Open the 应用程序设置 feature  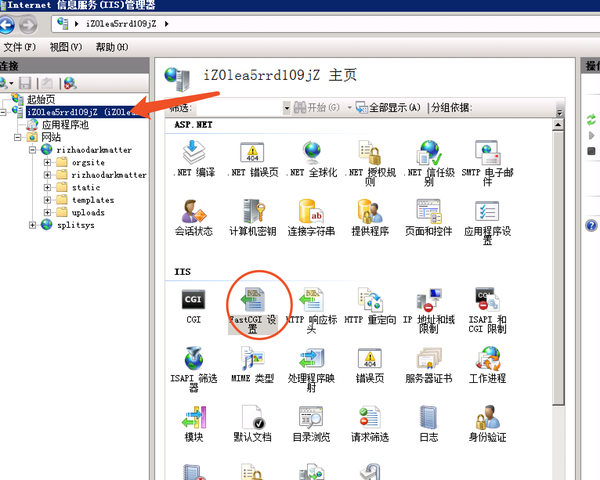pos(487,222)
